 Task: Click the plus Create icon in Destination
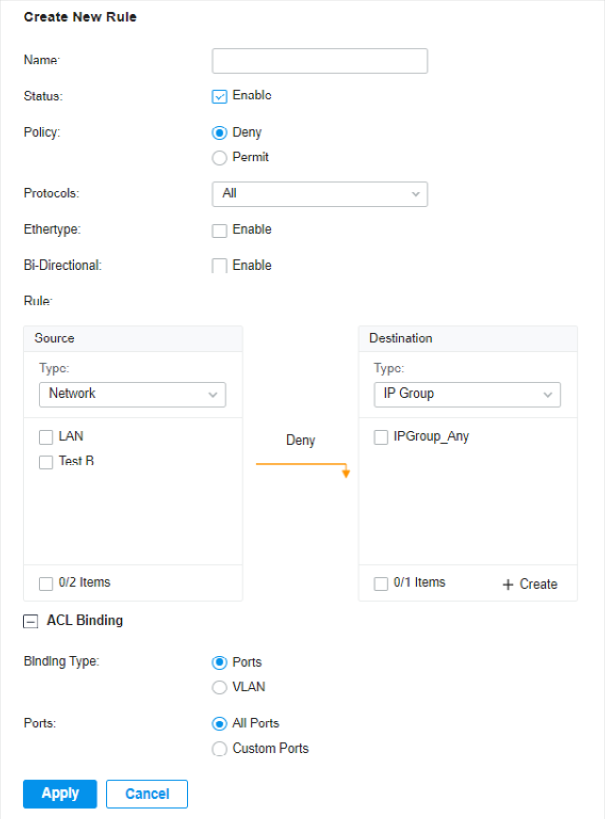[508, 584]
